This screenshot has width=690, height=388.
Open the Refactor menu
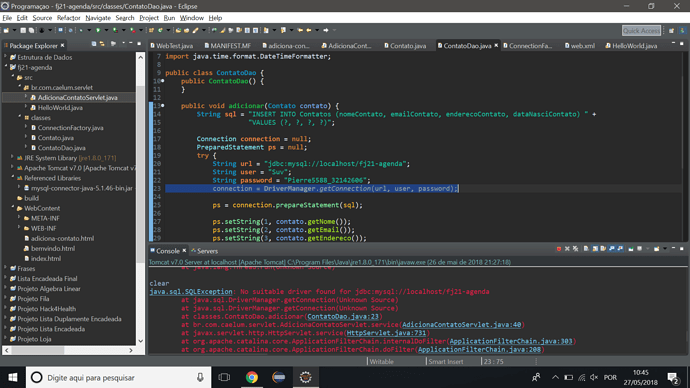pos(68,18)
